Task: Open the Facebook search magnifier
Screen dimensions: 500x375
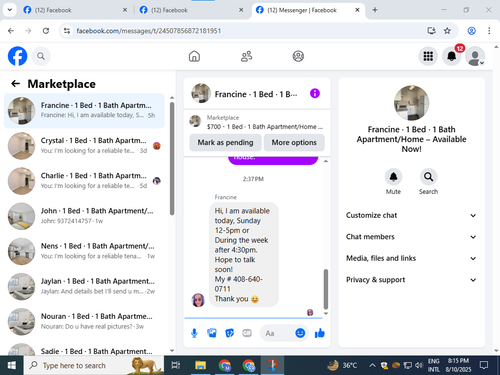Action: point(41,56)
